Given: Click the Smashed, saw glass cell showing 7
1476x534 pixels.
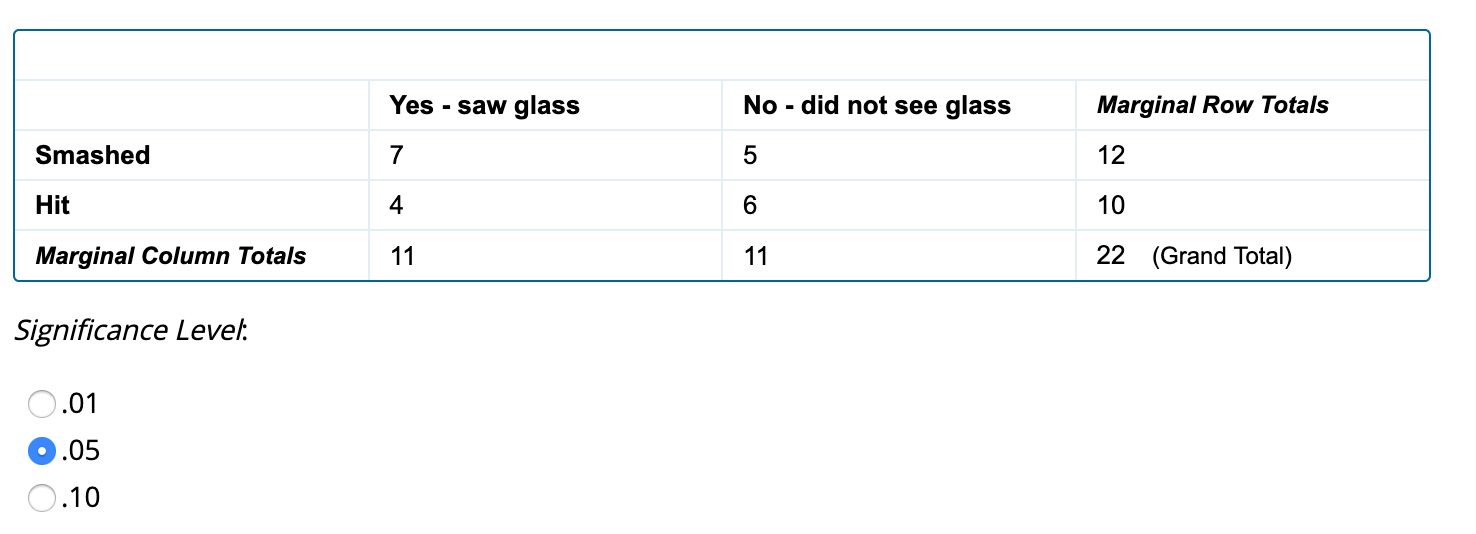Looking at the screenshot, I should pyautogui.click(x=398, y=155).
